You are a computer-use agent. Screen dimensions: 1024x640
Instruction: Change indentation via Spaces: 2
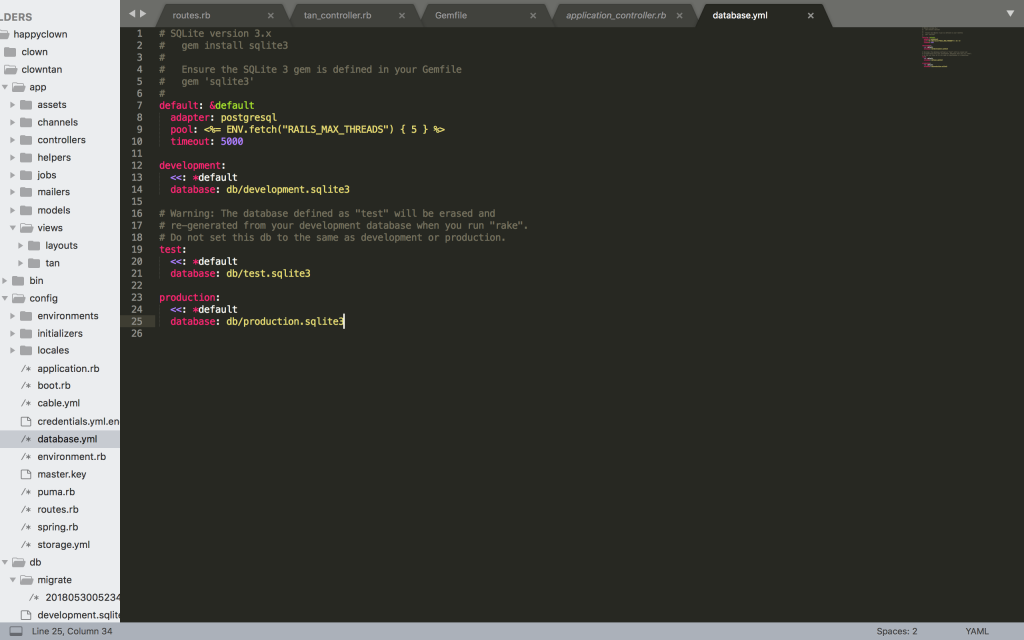pyautogui.click(x=897, y=631)
